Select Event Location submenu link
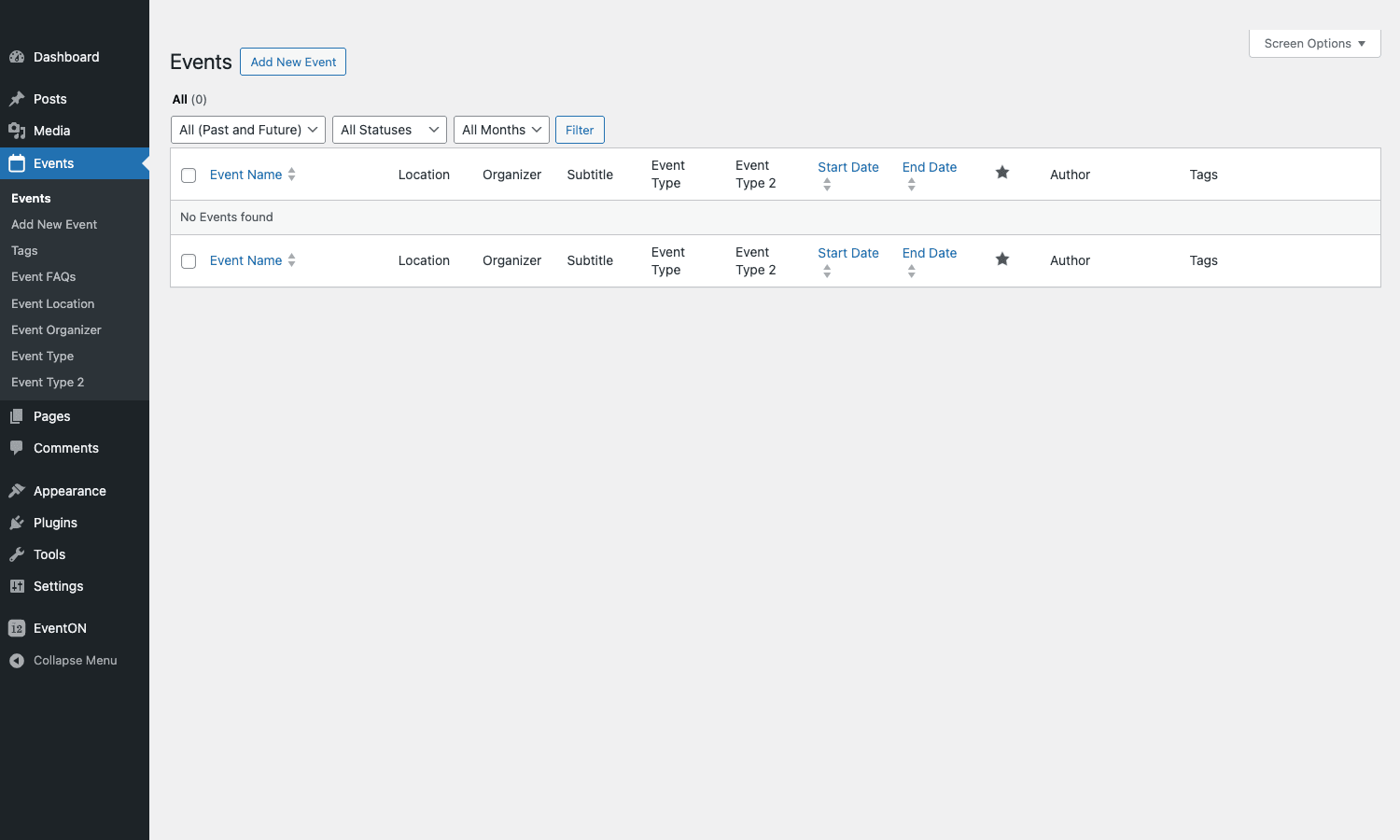 53,303
